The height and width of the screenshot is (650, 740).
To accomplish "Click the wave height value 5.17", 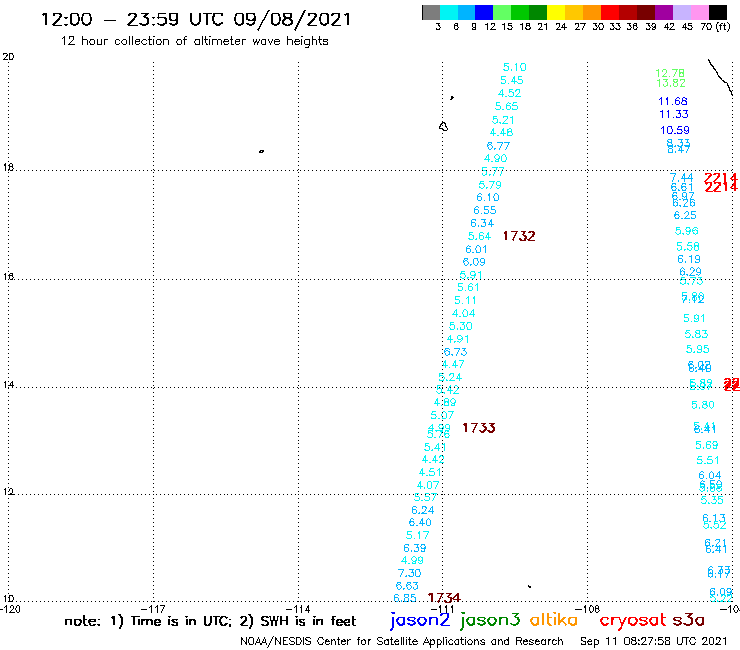I will (x=418, y=535).
